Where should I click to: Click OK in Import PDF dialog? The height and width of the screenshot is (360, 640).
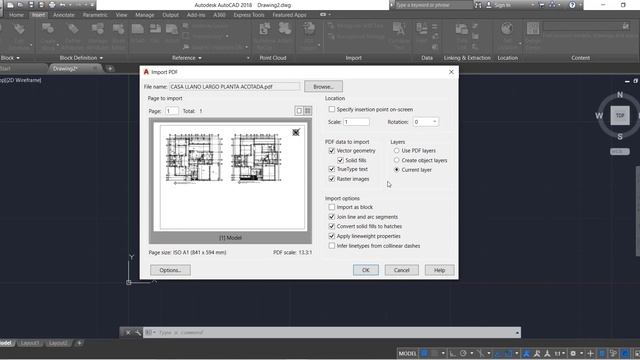[366, 270]
